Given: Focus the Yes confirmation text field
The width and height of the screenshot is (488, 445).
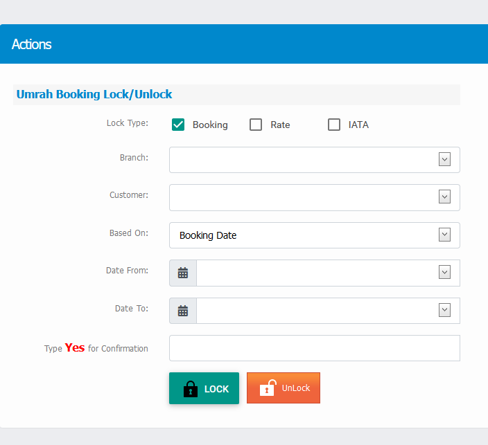Looking at the screenshot, I should [x=314, y=348].
